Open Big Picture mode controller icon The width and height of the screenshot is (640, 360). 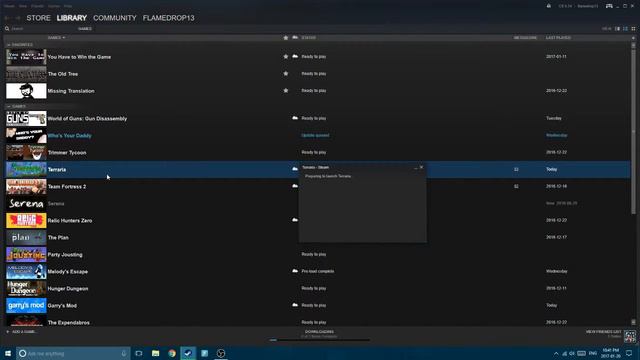(x=609, y=6)
